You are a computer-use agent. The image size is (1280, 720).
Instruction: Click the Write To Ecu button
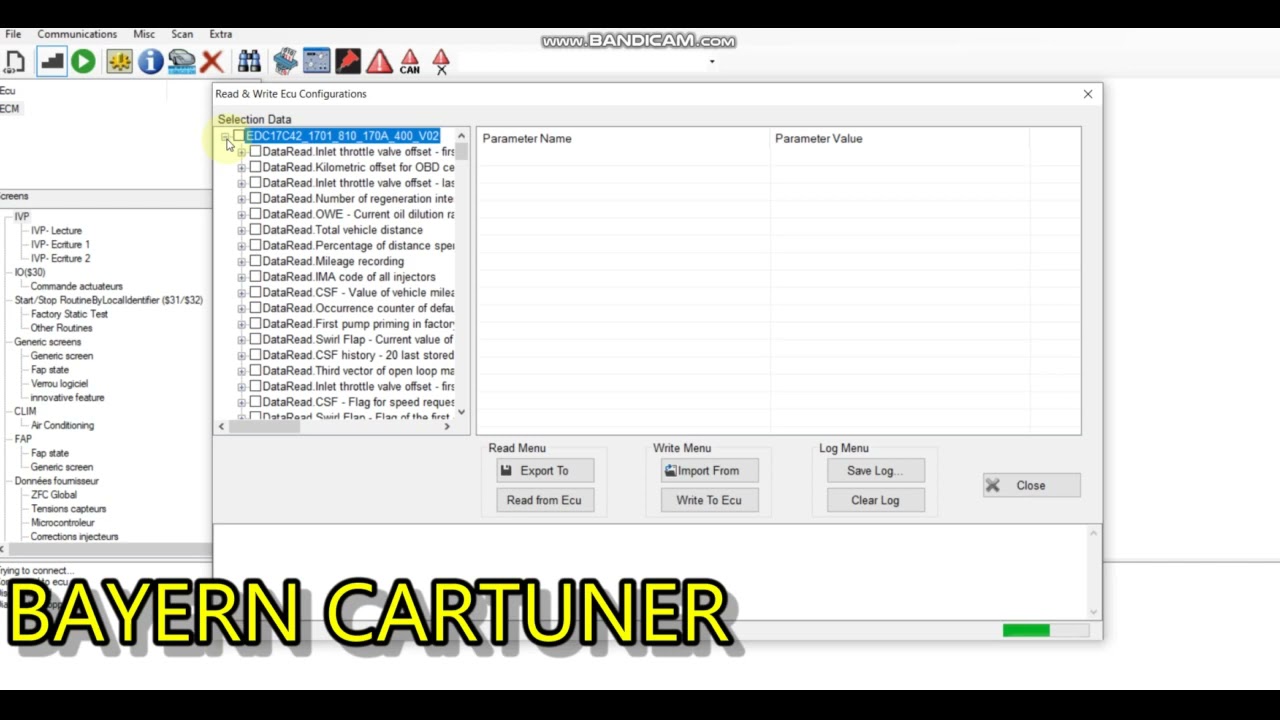click(x=709, y=500)
